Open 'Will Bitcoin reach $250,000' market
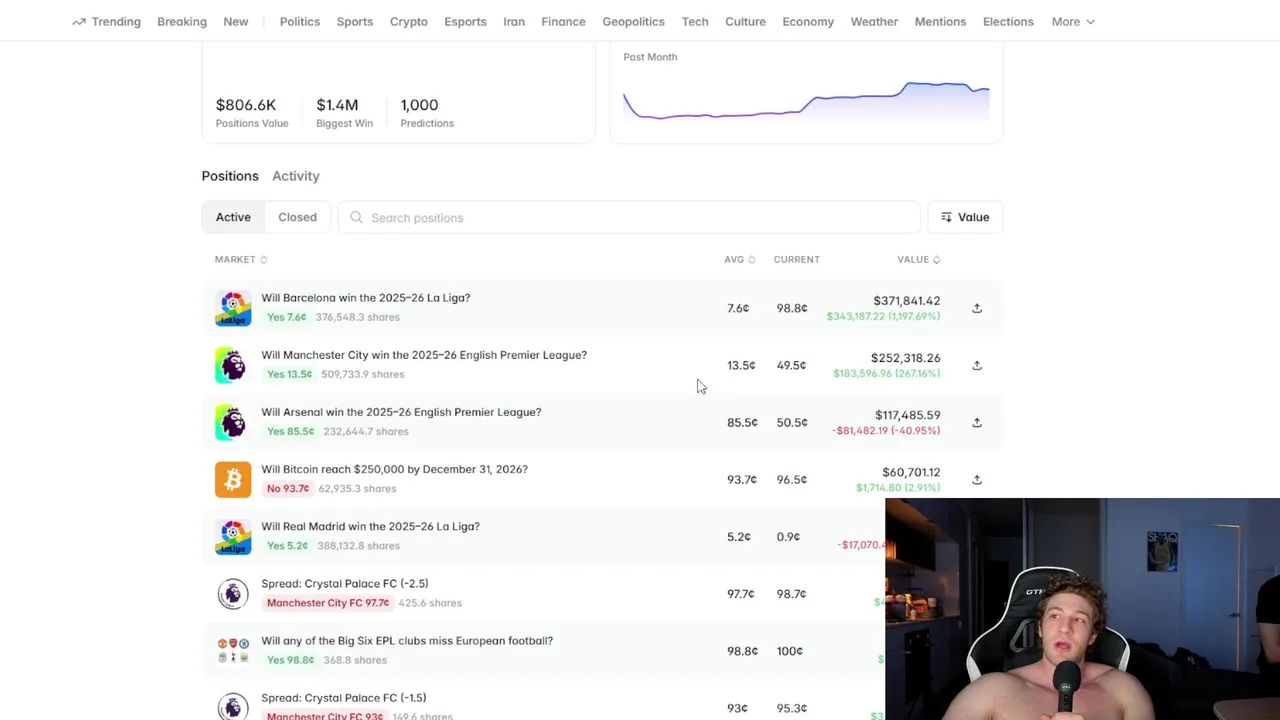Image resolution: width=1280 pixels, height=720 pixels. [394, 469]
